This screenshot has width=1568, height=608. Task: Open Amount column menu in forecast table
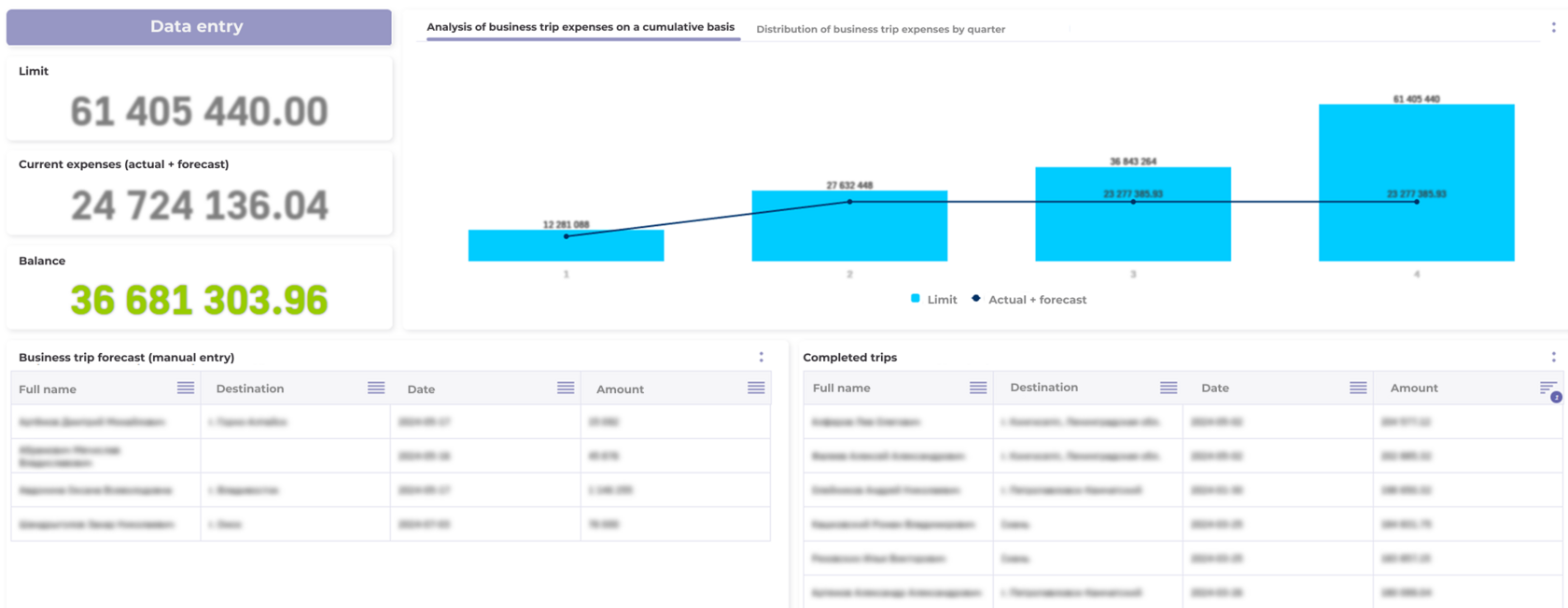click(756, 388)
